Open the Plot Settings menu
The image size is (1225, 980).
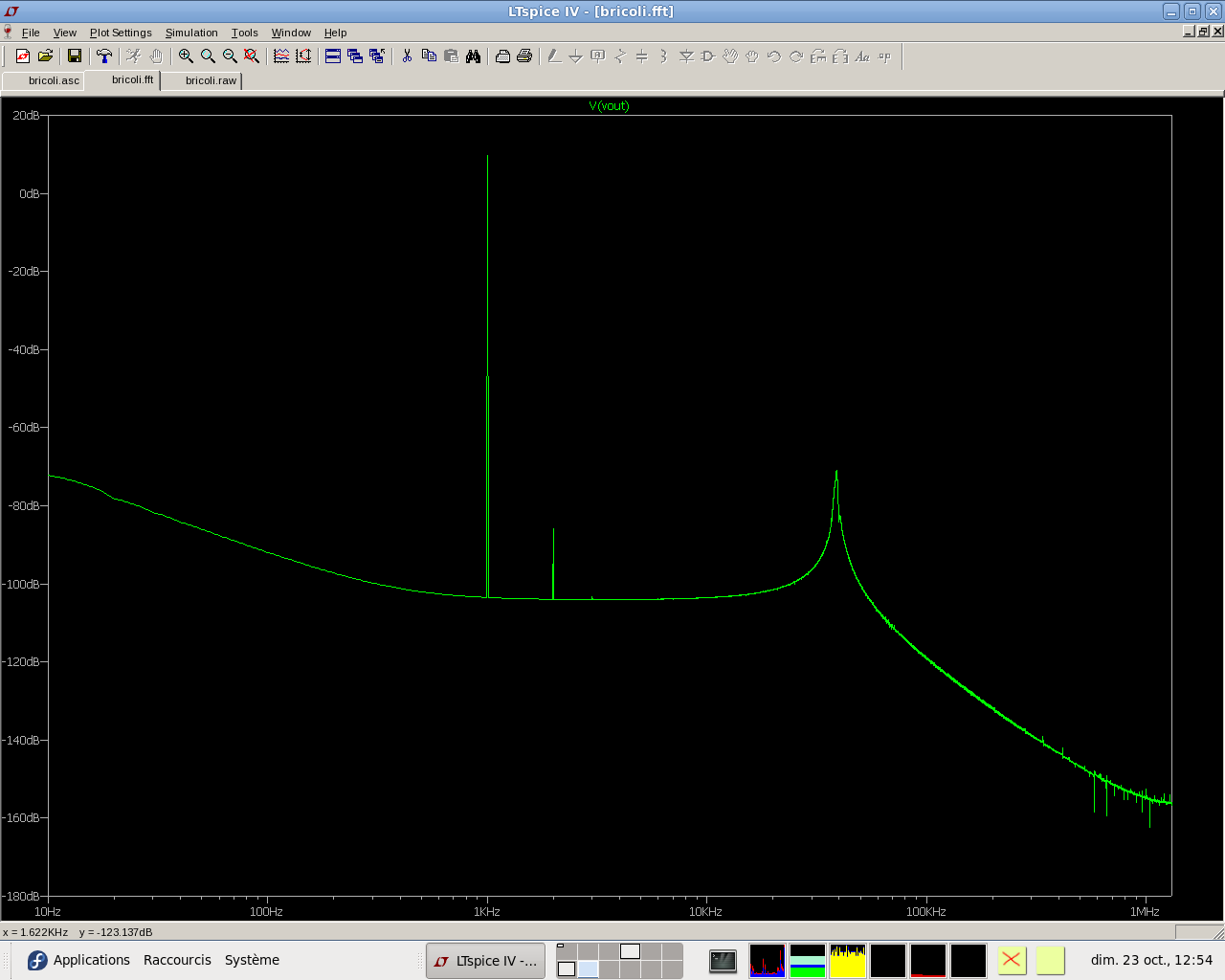pyautogui.click(x=121, y=33)
